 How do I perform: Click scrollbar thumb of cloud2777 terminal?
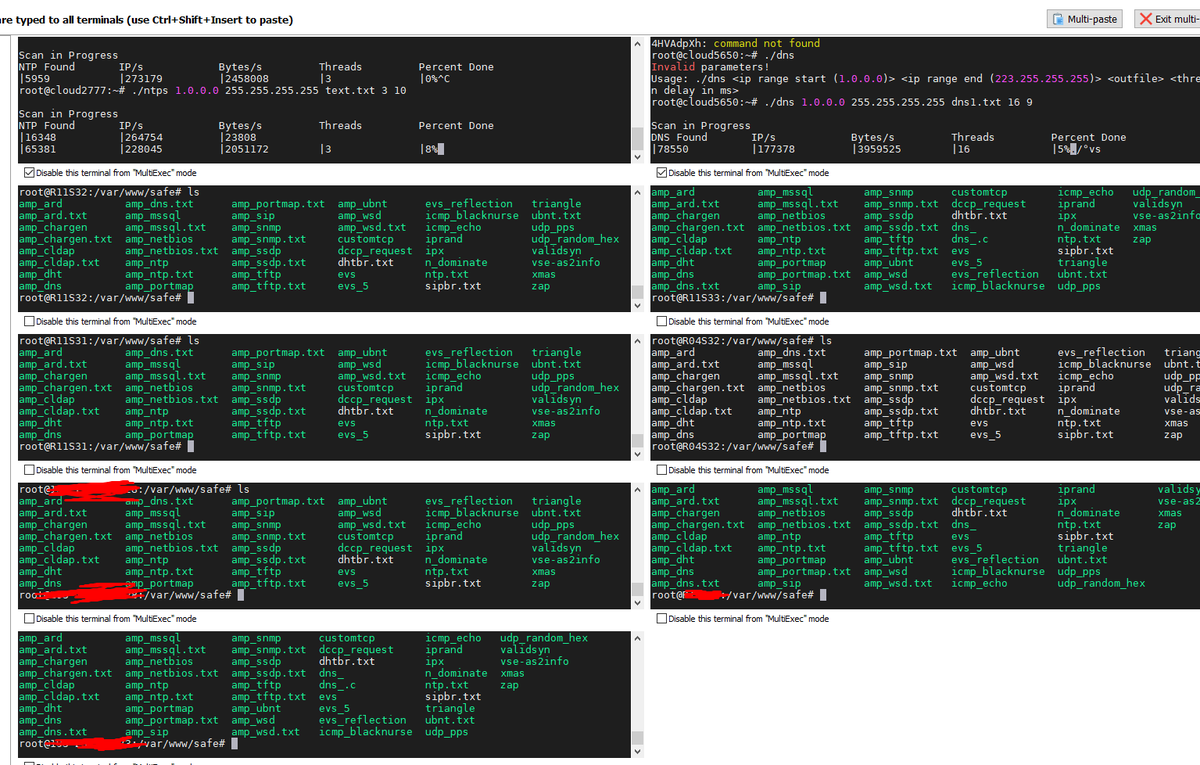click(640, 138)
